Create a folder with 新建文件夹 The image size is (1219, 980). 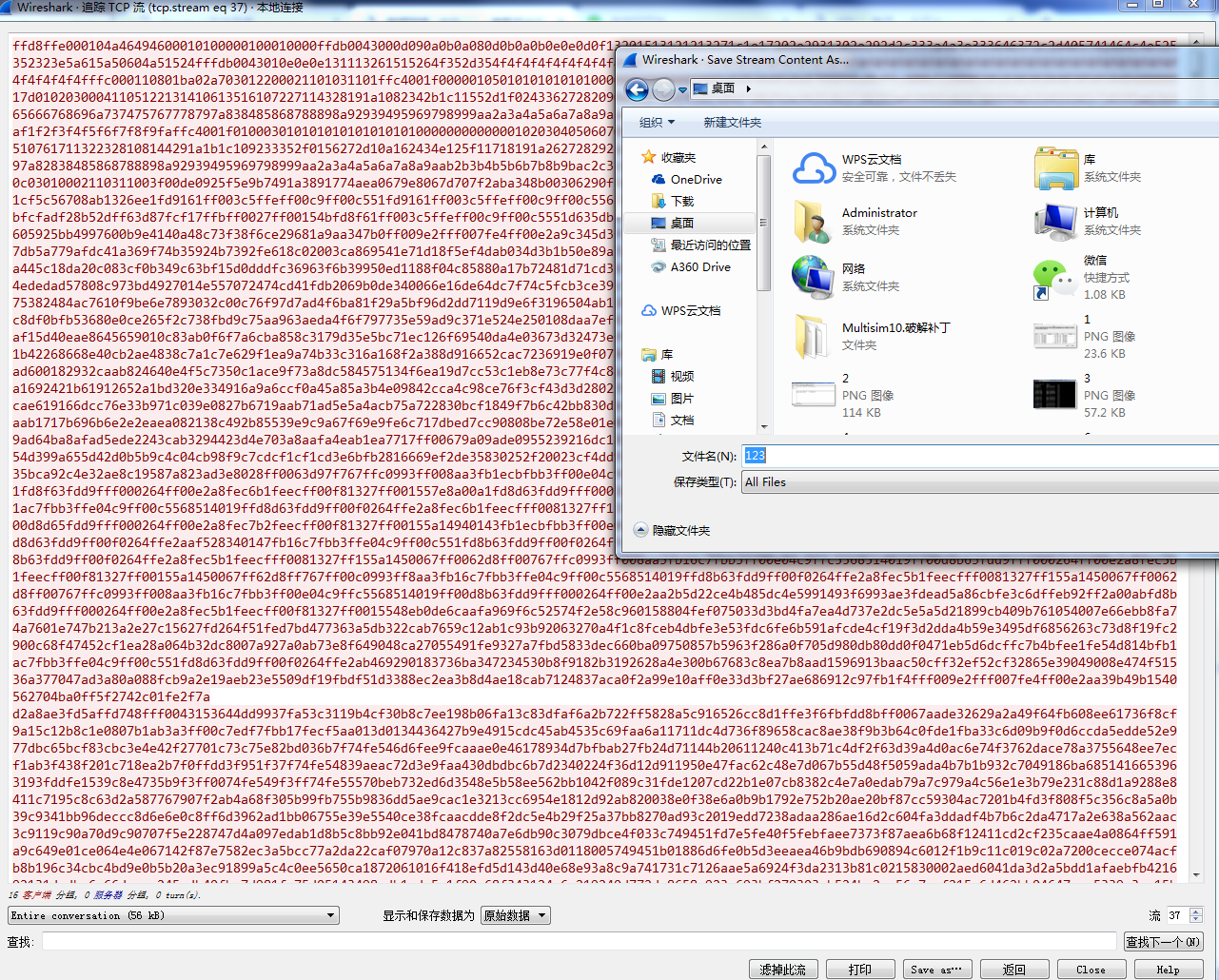pos(732,123)
